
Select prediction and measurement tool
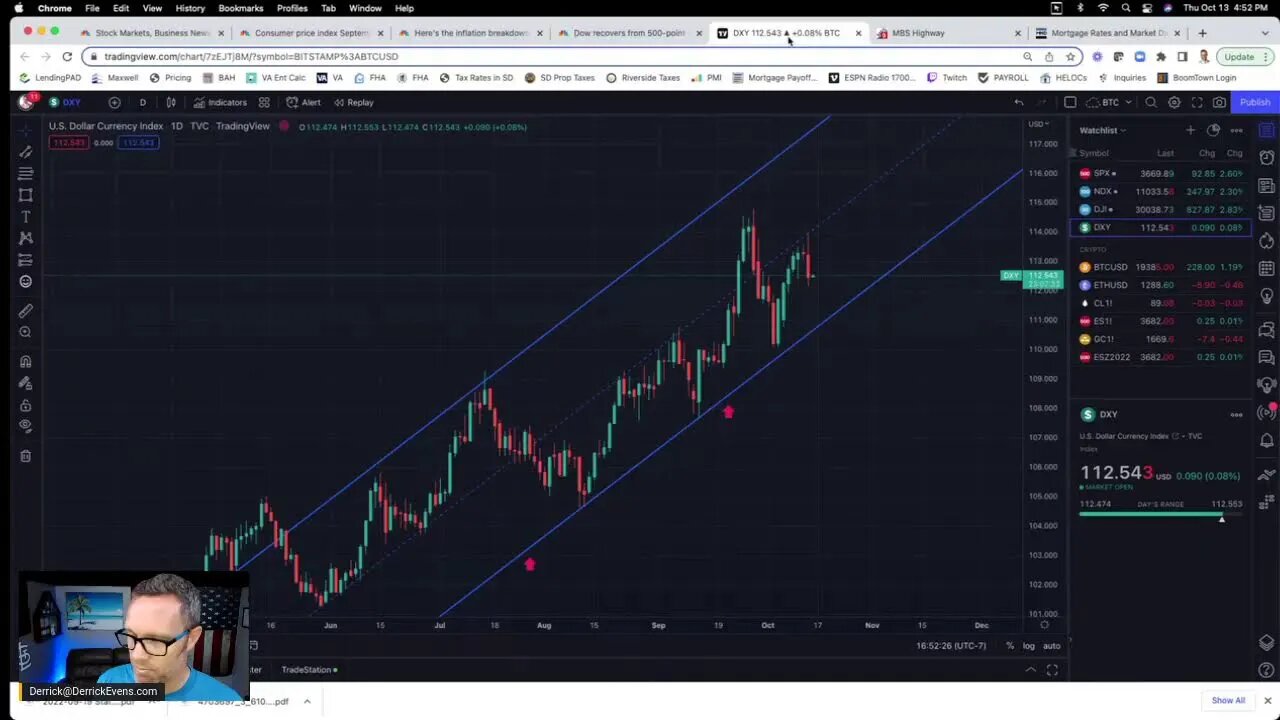26,260
